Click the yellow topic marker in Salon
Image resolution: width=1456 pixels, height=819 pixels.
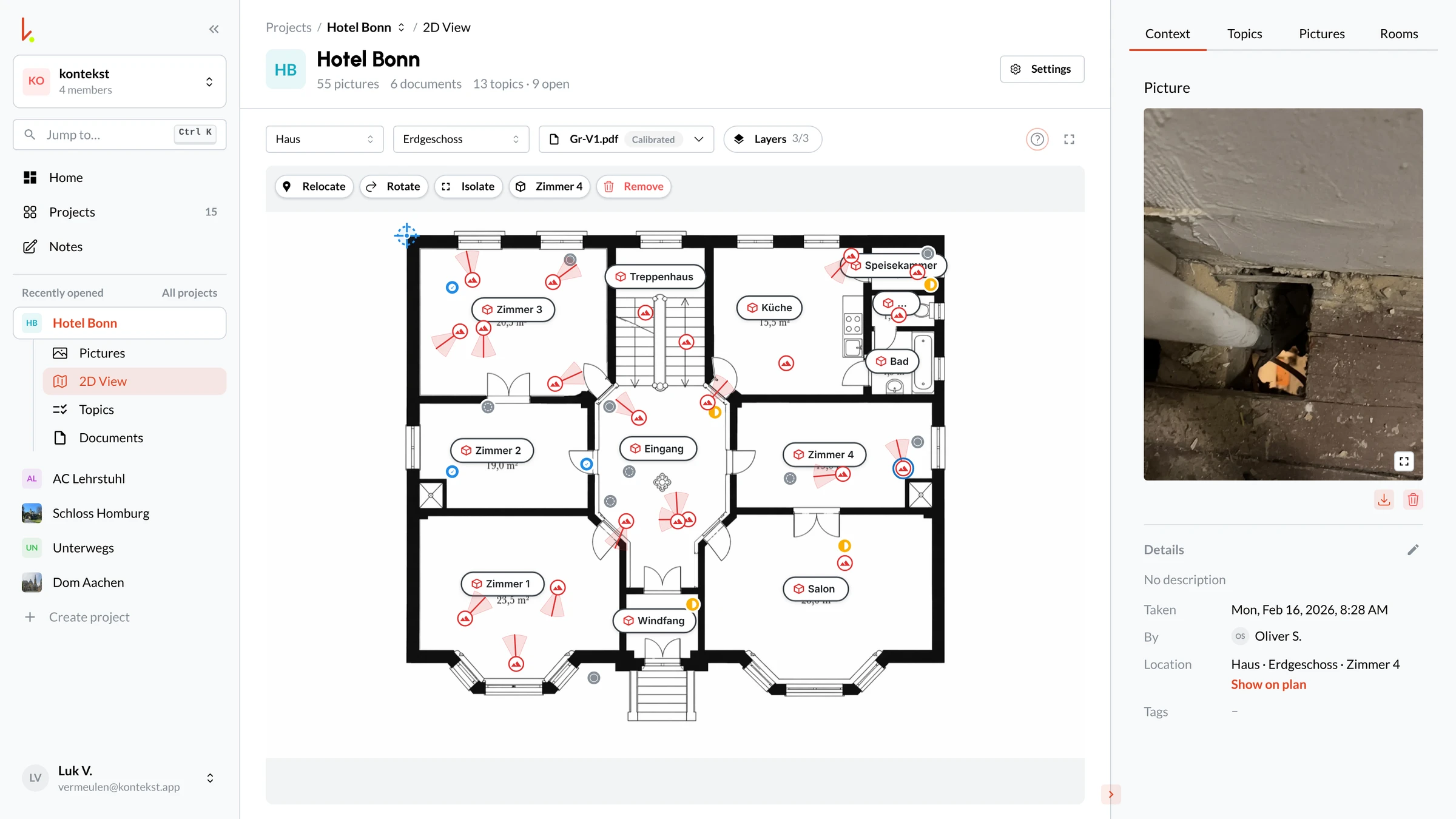coord(844,545)
